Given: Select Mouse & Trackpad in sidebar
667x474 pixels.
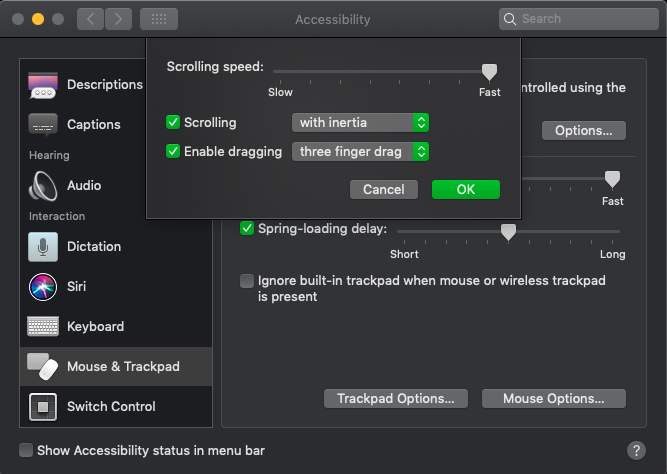Looking at the screenshot, I should click(x=116, y=367).
